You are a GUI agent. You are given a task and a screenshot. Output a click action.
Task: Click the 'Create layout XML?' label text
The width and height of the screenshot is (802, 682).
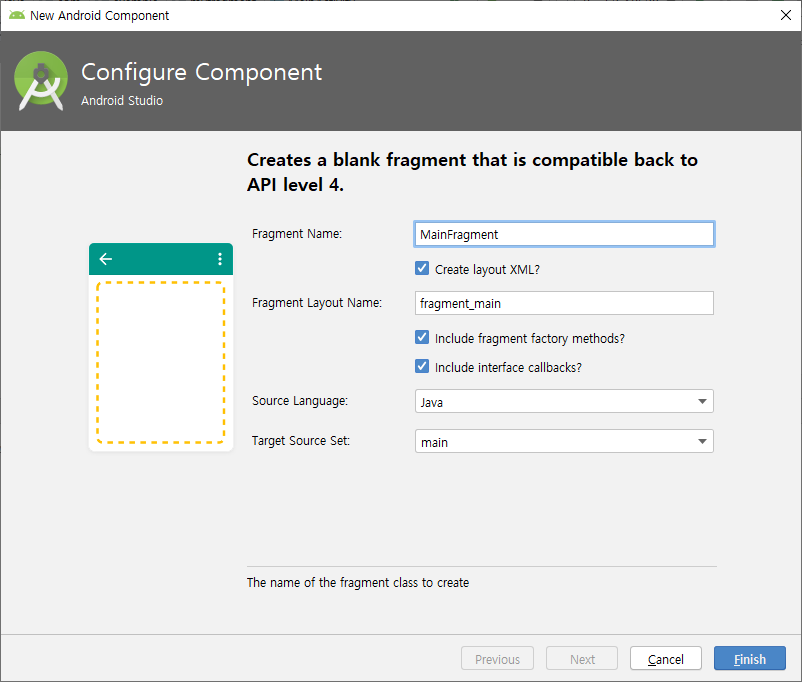tap(487, 270)
